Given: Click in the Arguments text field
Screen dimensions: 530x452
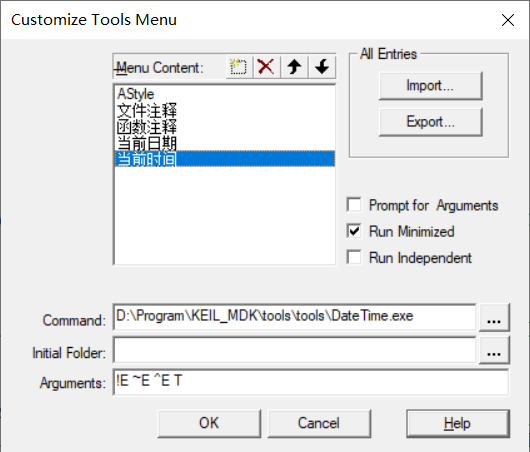Looking at the screenshot, I should [311, 382].
